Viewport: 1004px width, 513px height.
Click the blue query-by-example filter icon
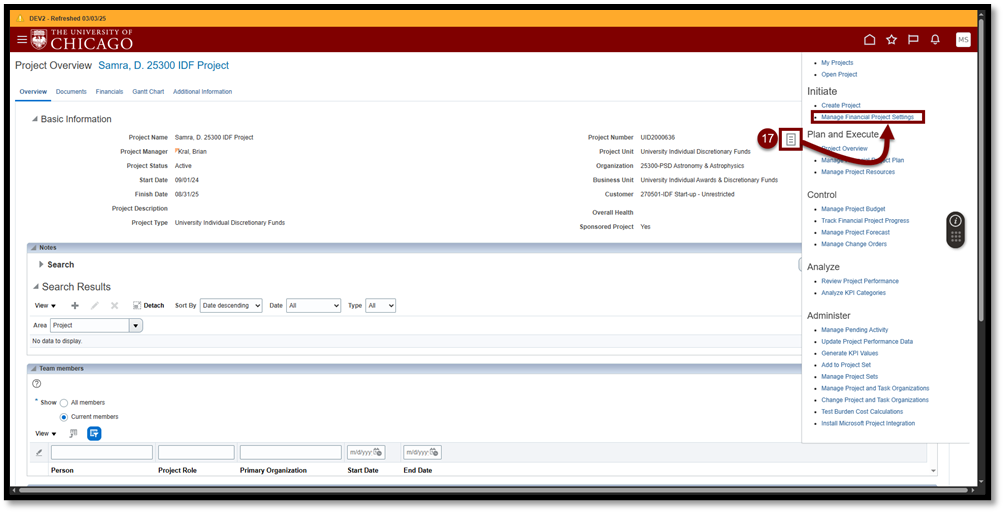pos(94,433)
